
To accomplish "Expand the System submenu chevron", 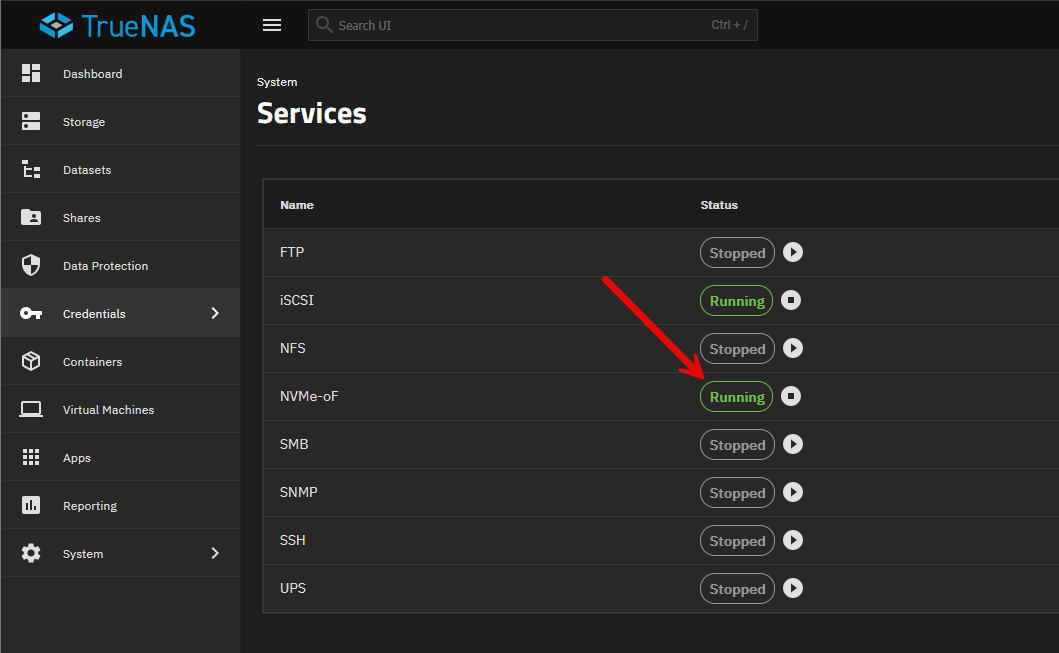I will click(215, 553).
